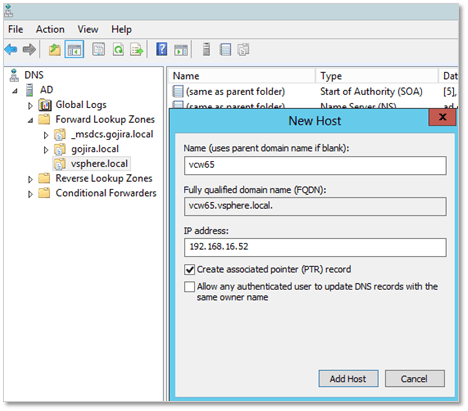Click the server tower toolbar icon
This screenshot has width=468, height=411.
(206, 49)
